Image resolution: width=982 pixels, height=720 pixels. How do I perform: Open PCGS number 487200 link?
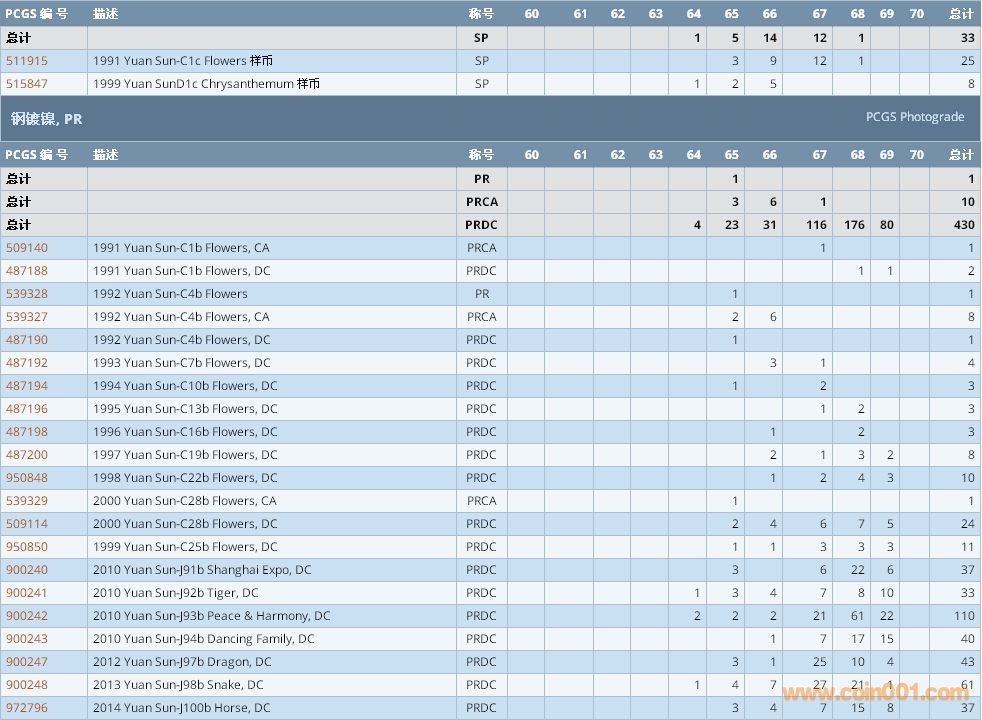tap(27, 455)
